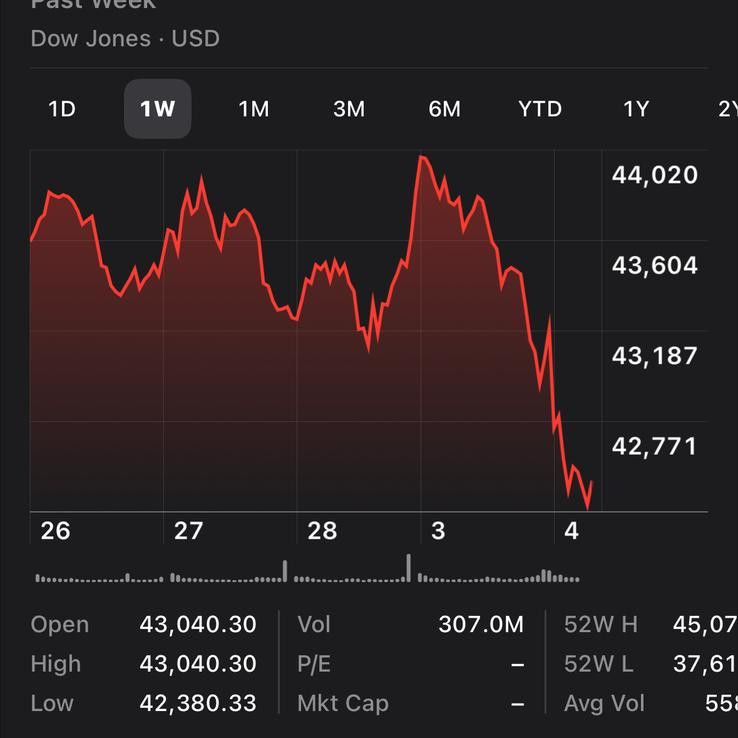The image size is (738, 738).
Task: Tap the Open value 43,040.30
Action: pos(198,625)
